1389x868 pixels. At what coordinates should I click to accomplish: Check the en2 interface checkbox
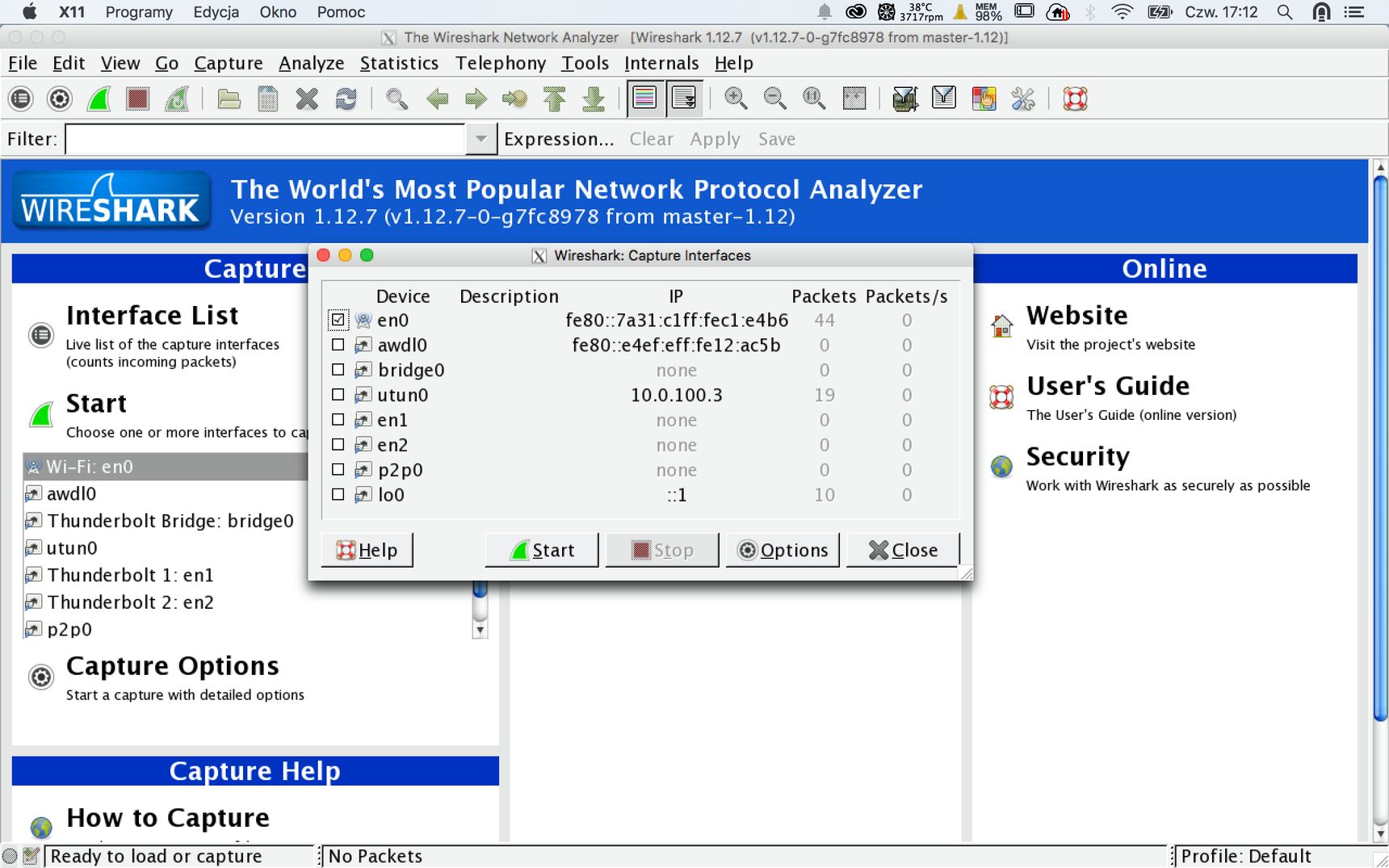tap(338, 445)
